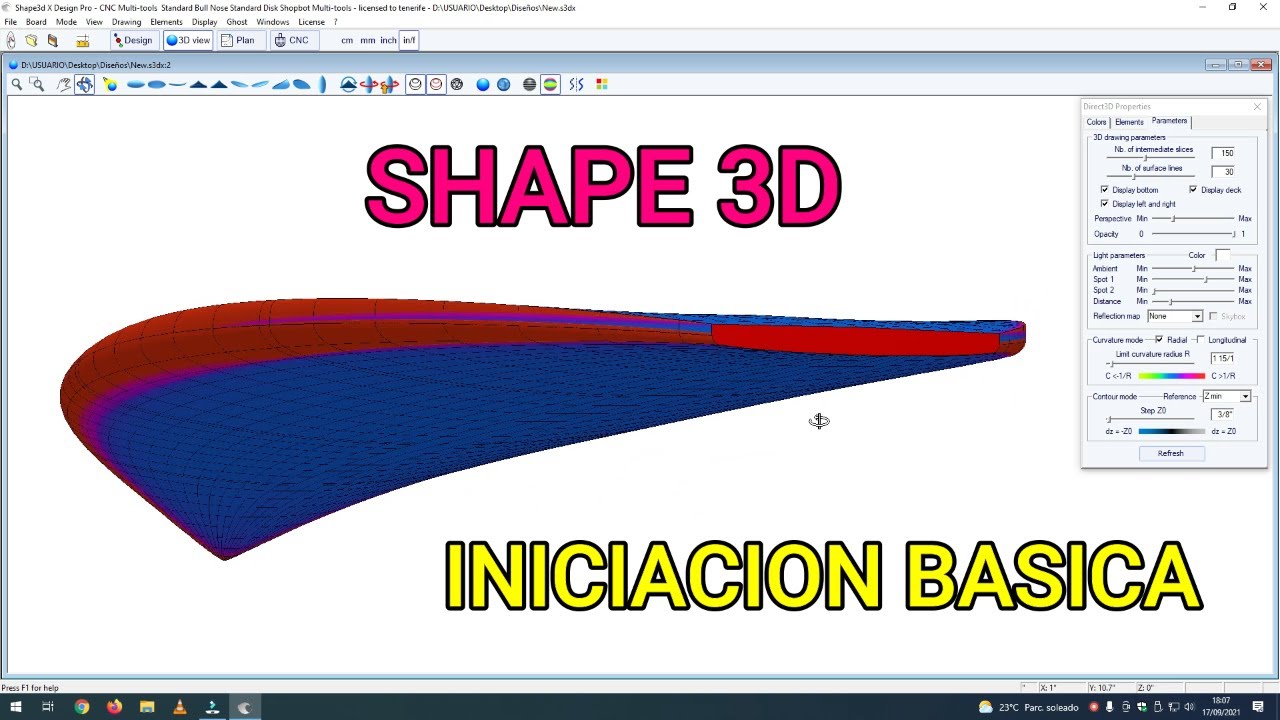This screenshot has height=720, width=1280.
Task: Uncheck Display bottom checkbox
Action: [1104, 190]
